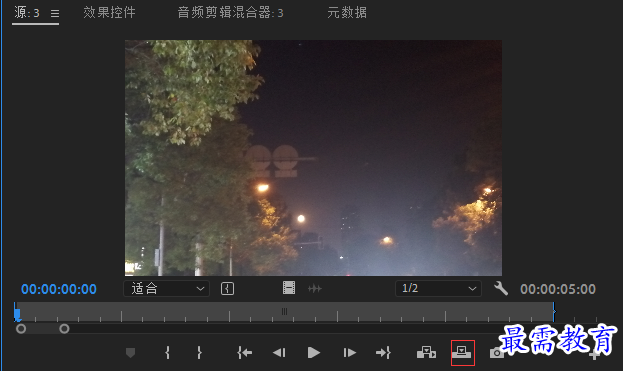The image size is (623, 371).
Task: Click the duration timecode 00:00:05:00
Action: (558, 289)
